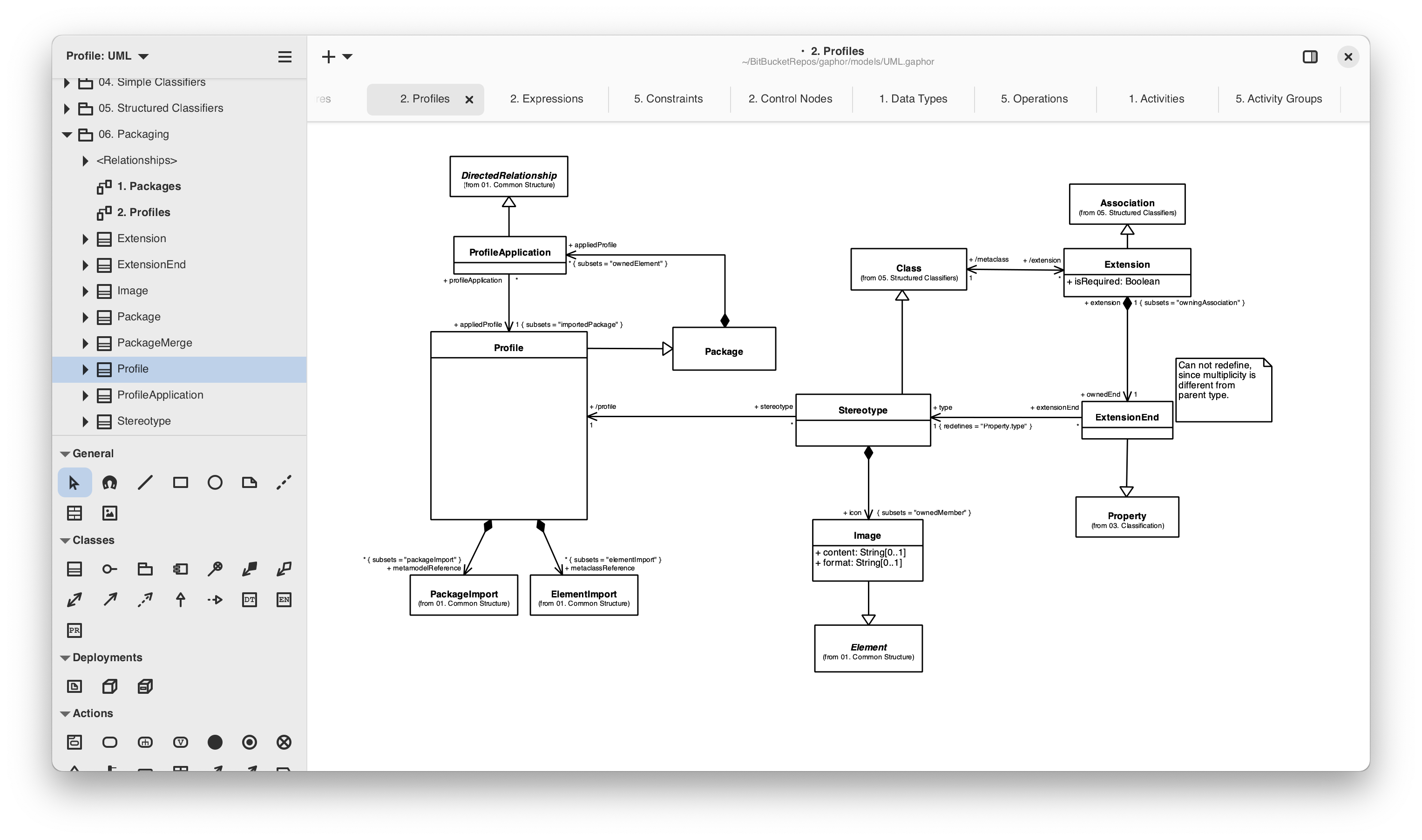Screen dimensions: 1422x840
Task: Select the solid diagonal arrow tool
Action: [x=109, y=600]
